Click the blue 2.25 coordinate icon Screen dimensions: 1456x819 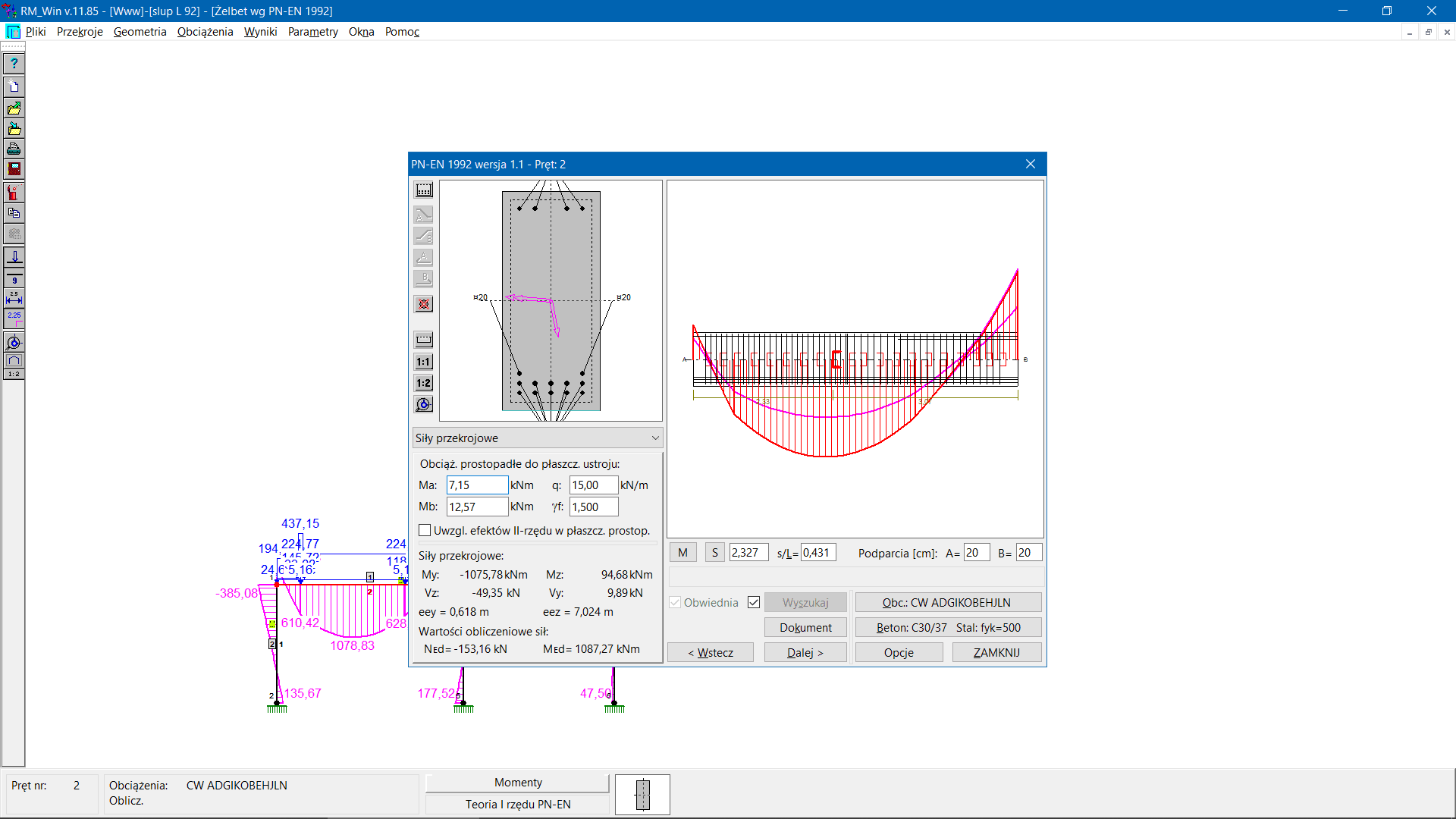click(x=14, y=318)
